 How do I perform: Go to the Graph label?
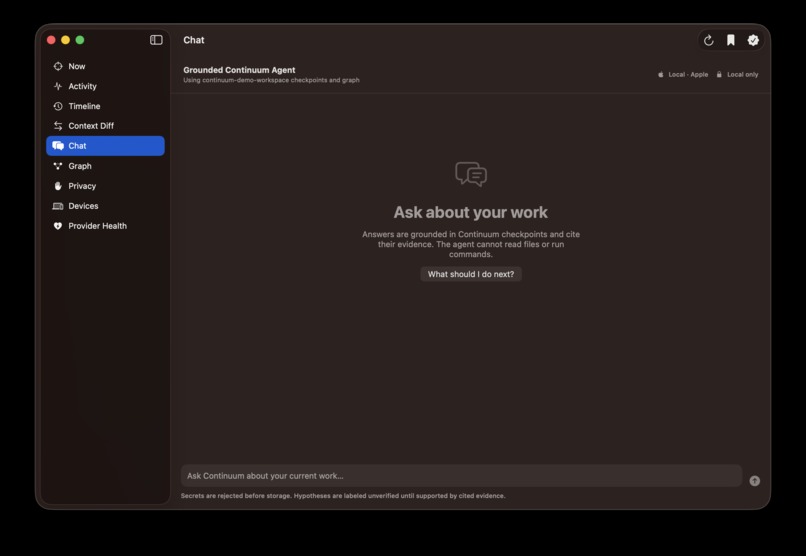80,166
